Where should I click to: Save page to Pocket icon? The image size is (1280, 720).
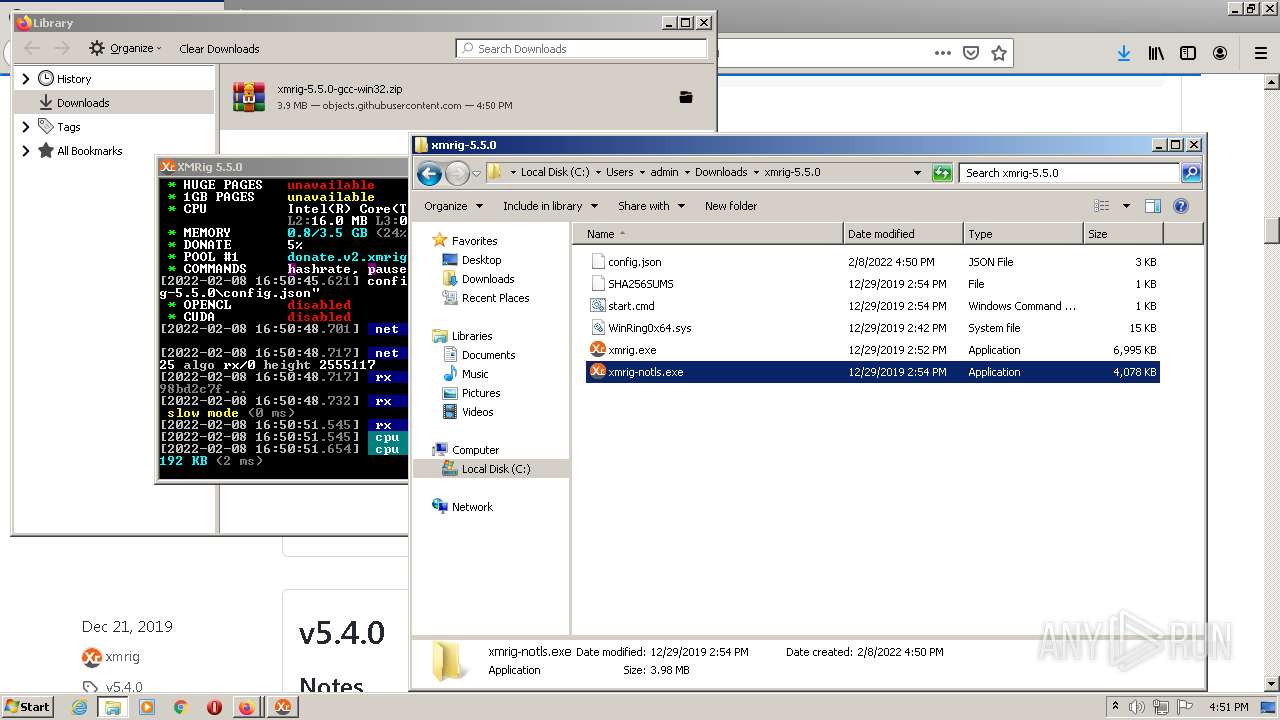[970, 53]
